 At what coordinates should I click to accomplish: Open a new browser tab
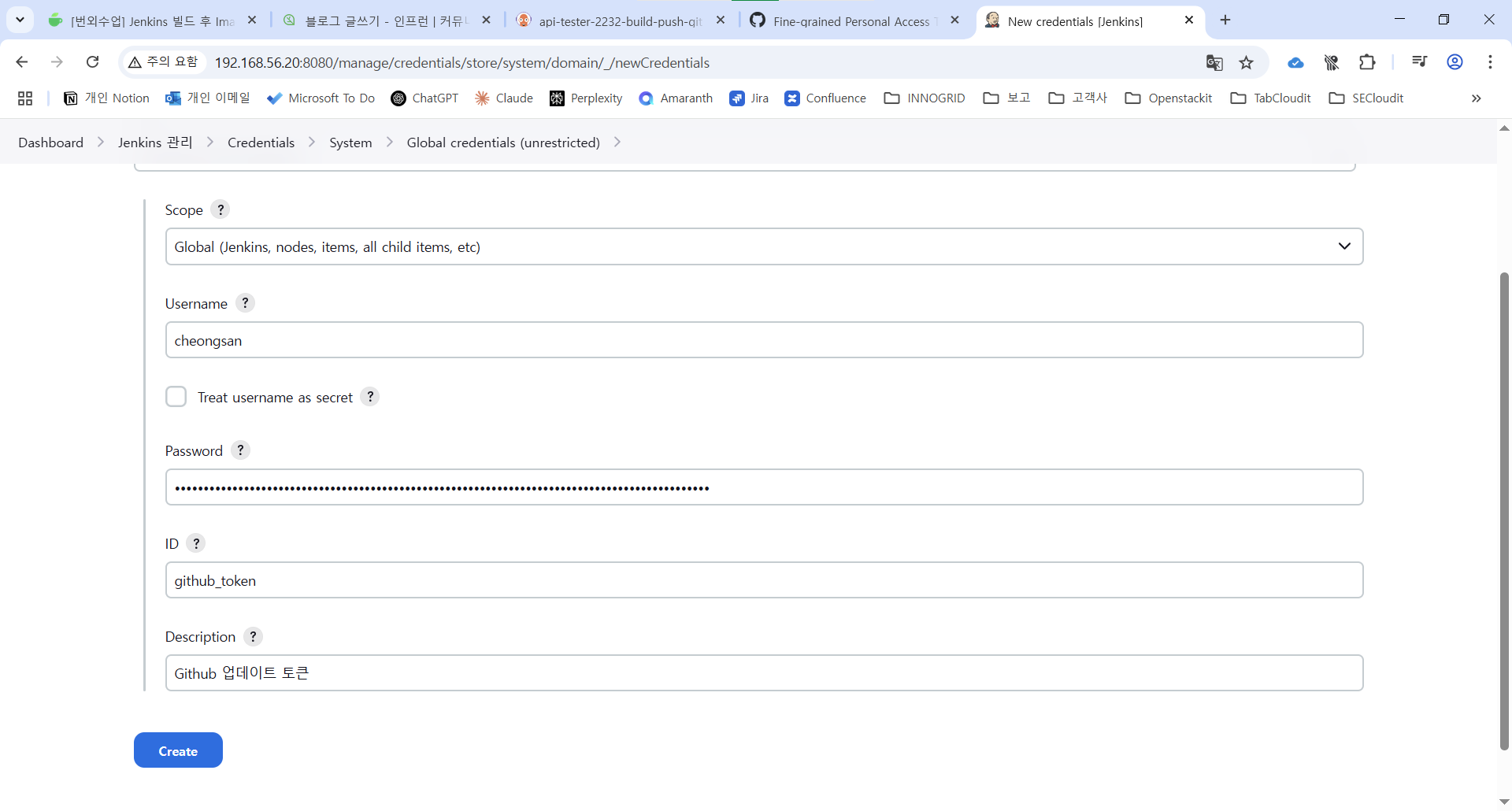click(x=1225, y=20)
